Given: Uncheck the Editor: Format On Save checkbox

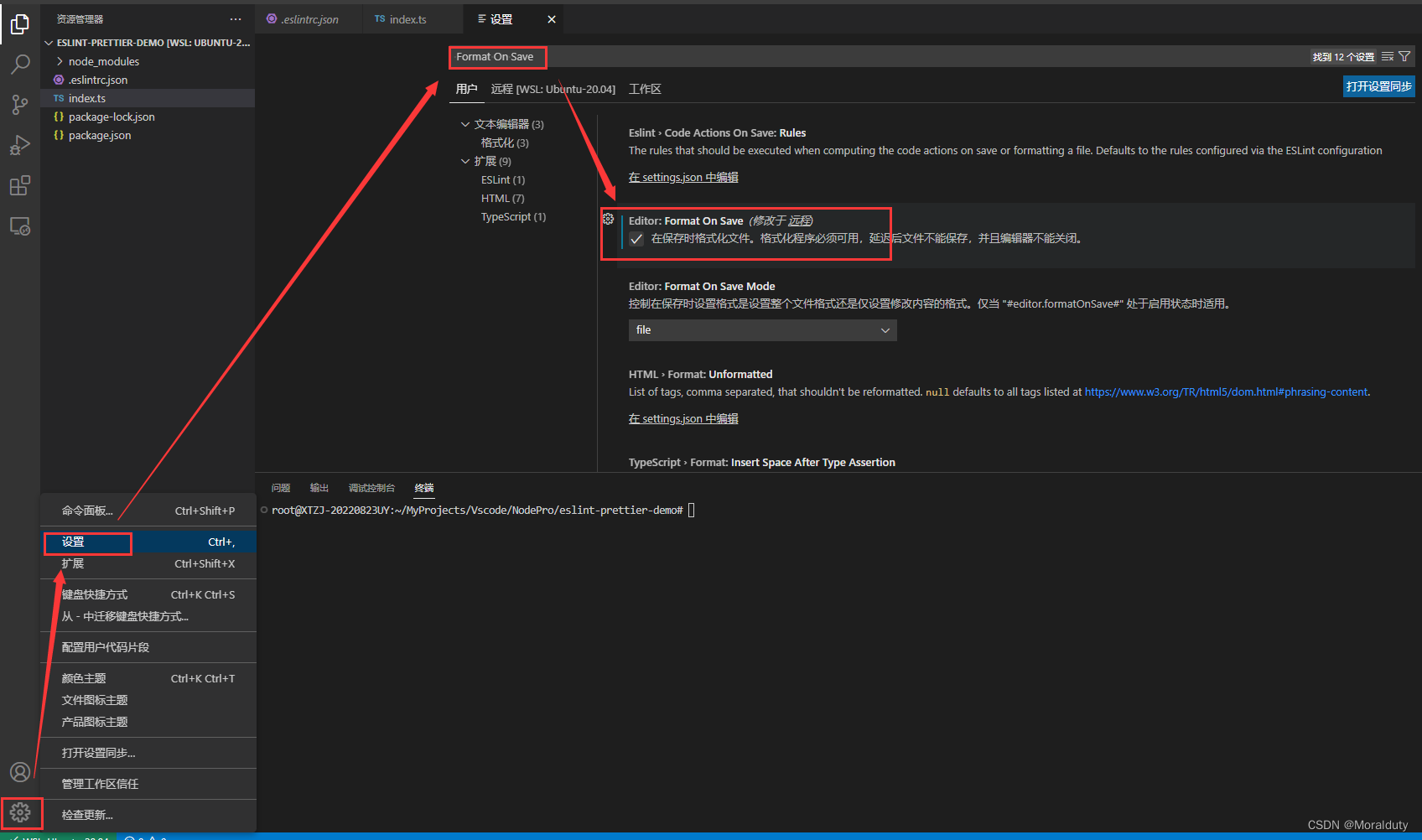Looking at the screenshot, I should click(636, 239).
